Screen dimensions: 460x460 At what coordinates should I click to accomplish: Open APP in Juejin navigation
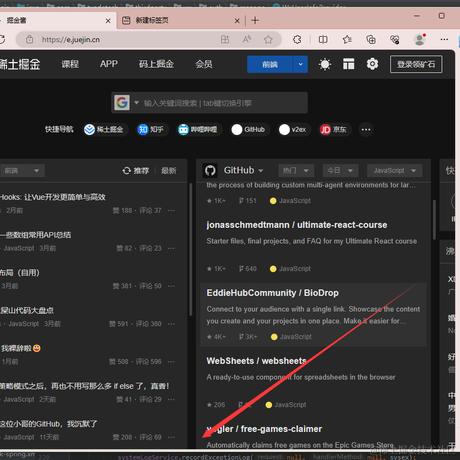click(x=109, y=64)
